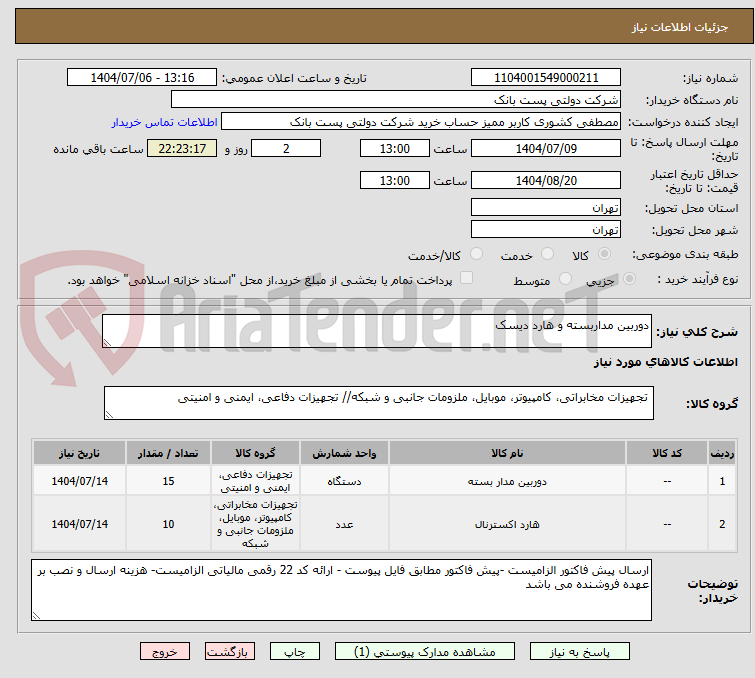
Task: Click response deadline date 1404/07/09 field
Action: 546,148
